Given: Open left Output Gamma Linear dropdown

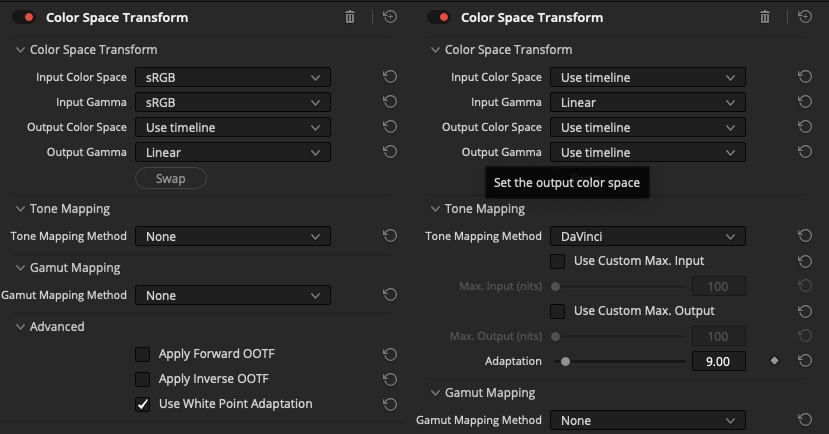Looking at the screenshot, I should [233, 152].
